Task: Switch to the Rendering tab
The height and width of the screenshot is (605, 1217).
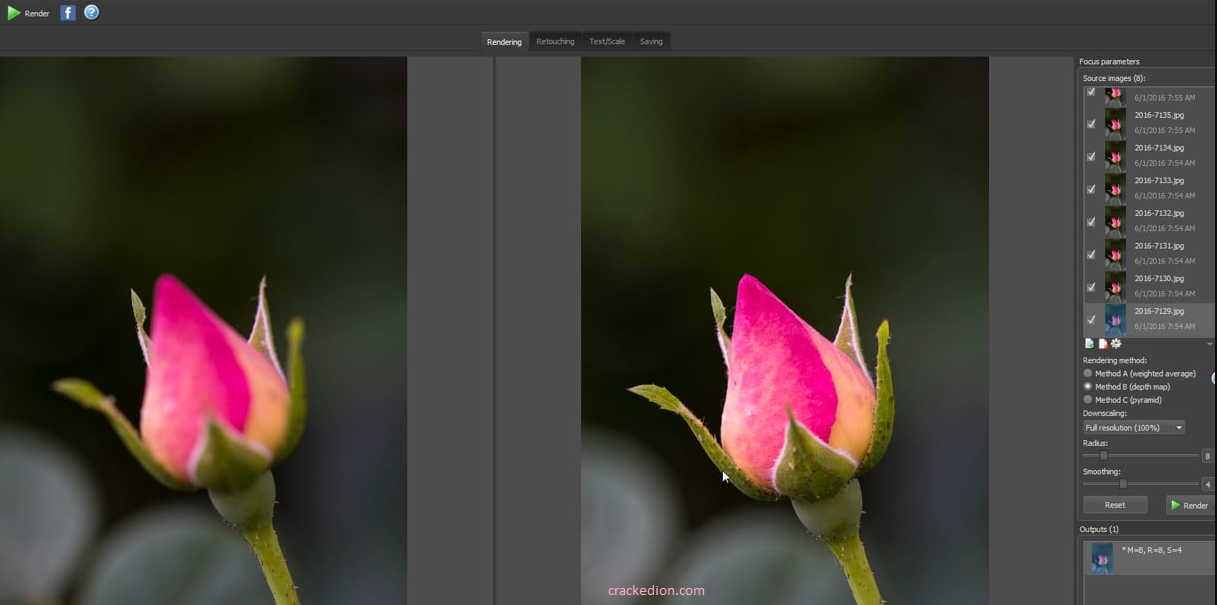Action: 504,41
